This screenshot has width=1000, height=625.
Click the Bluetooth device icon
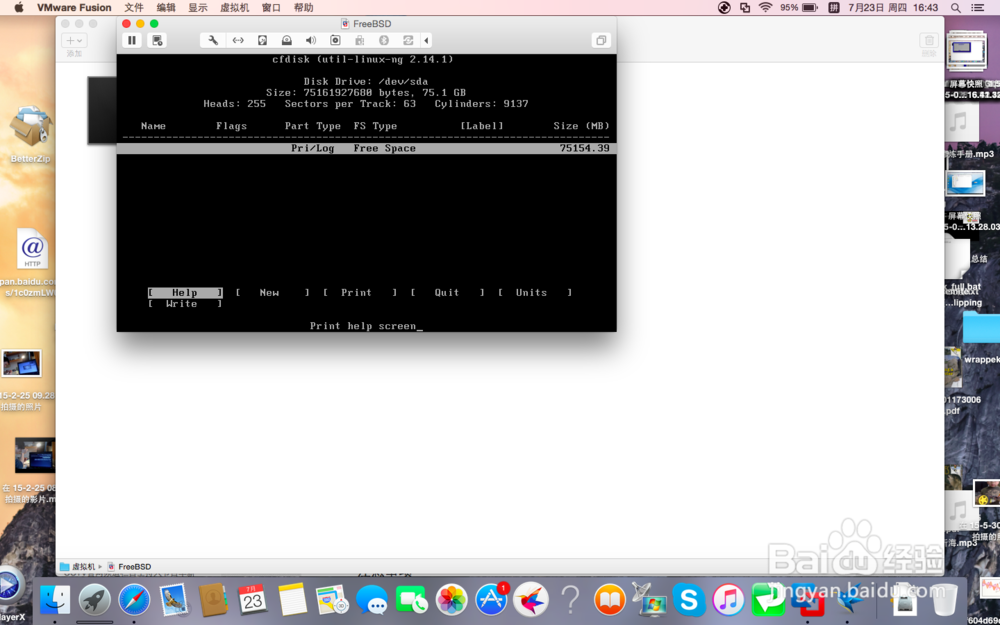click(x=384, y=40)
